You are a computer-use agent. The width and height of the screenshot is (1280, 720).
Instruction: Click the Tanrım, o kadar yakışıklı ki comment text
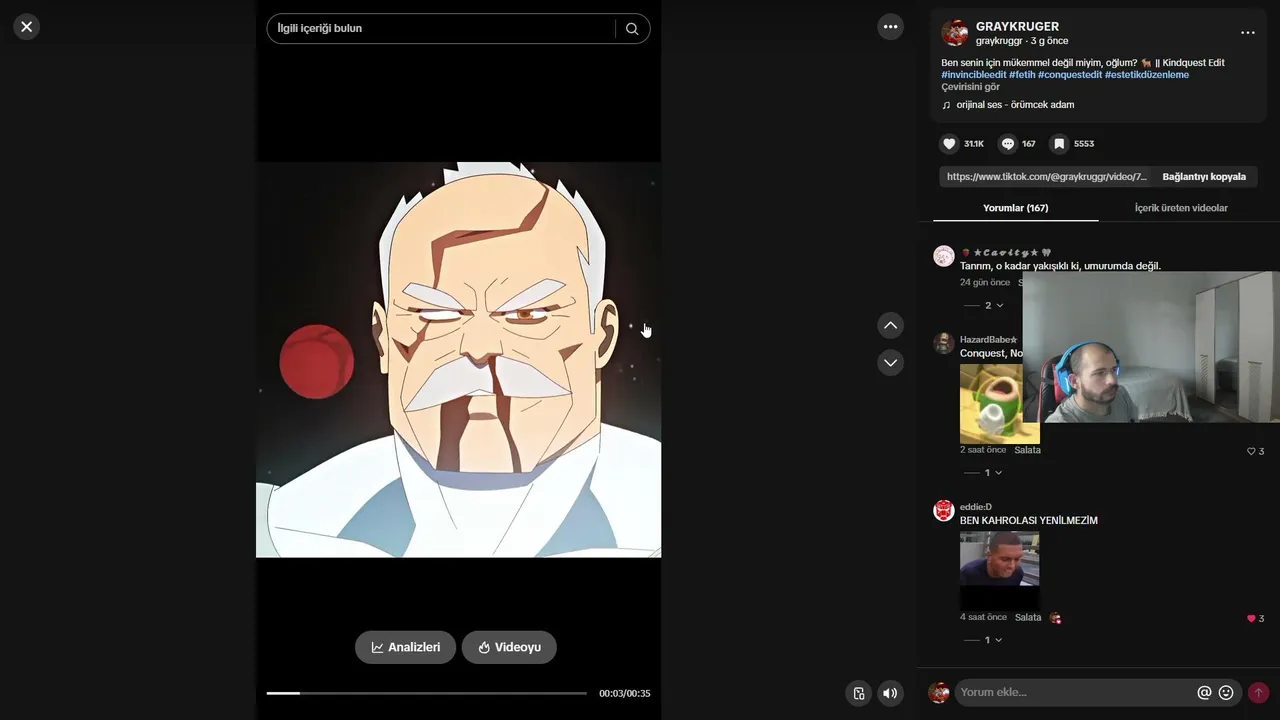1060,266
